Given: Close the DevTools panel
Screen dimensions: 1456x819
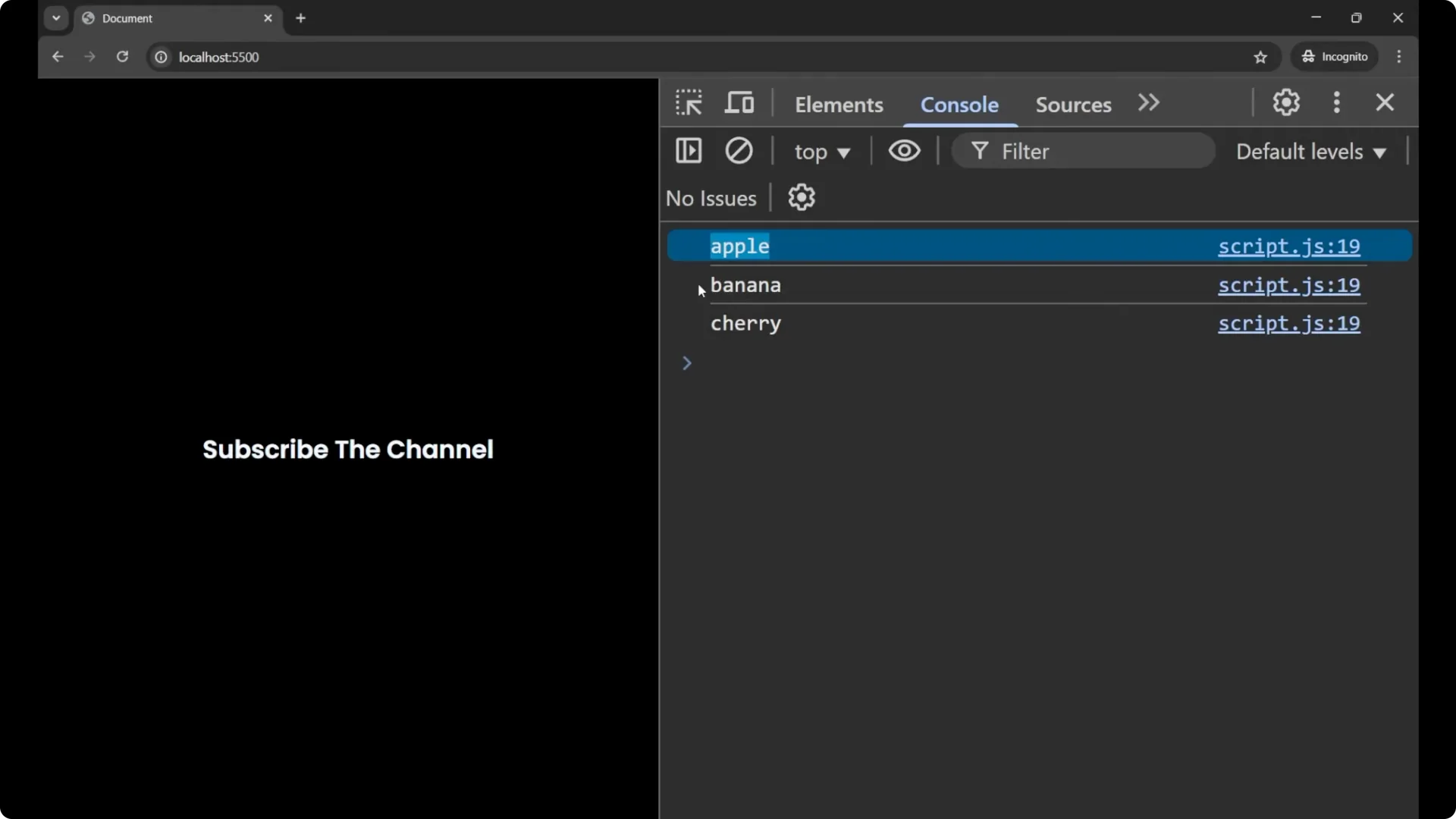Looking at the screenshot, I should [1385, 102].
